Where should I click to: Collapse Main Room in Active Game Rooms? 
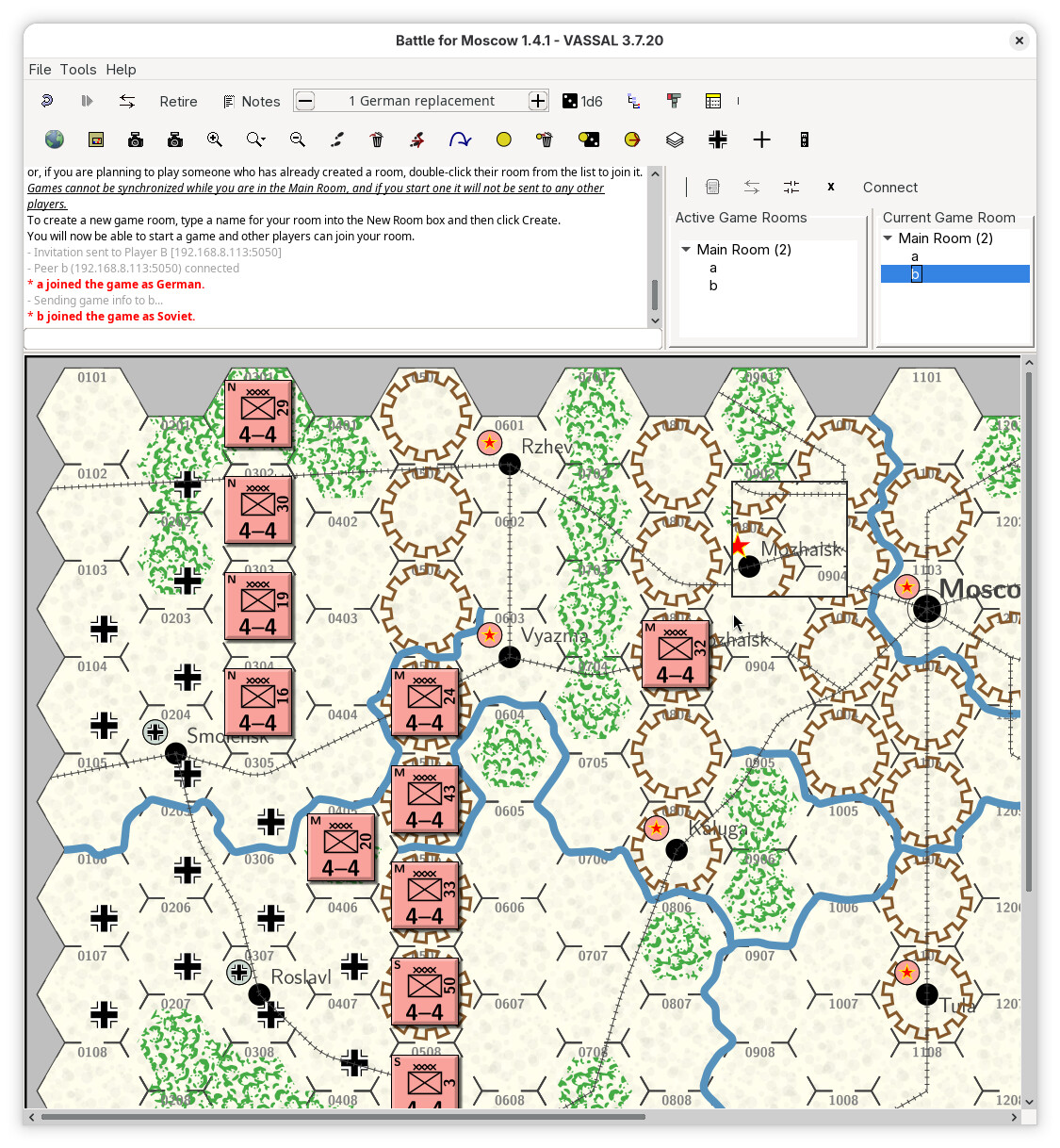click(686, 250)
